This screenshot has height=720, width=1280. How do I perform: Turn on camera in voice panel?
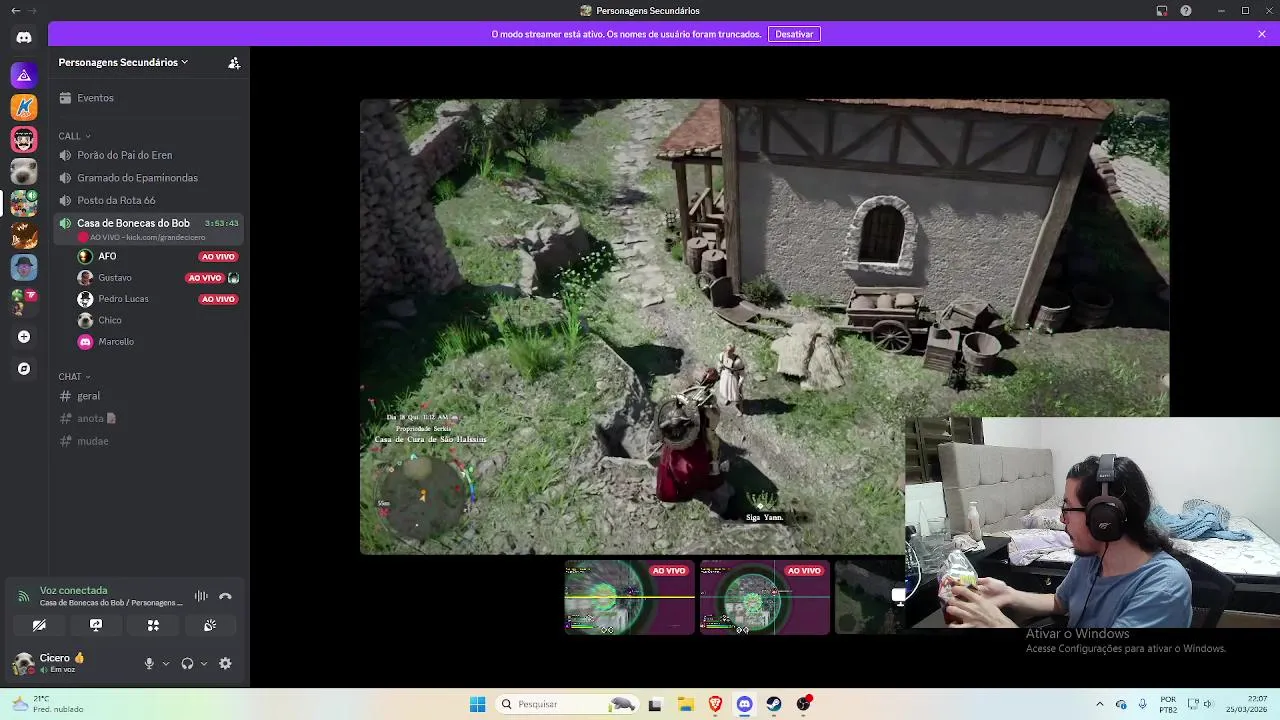click(39, 625)
